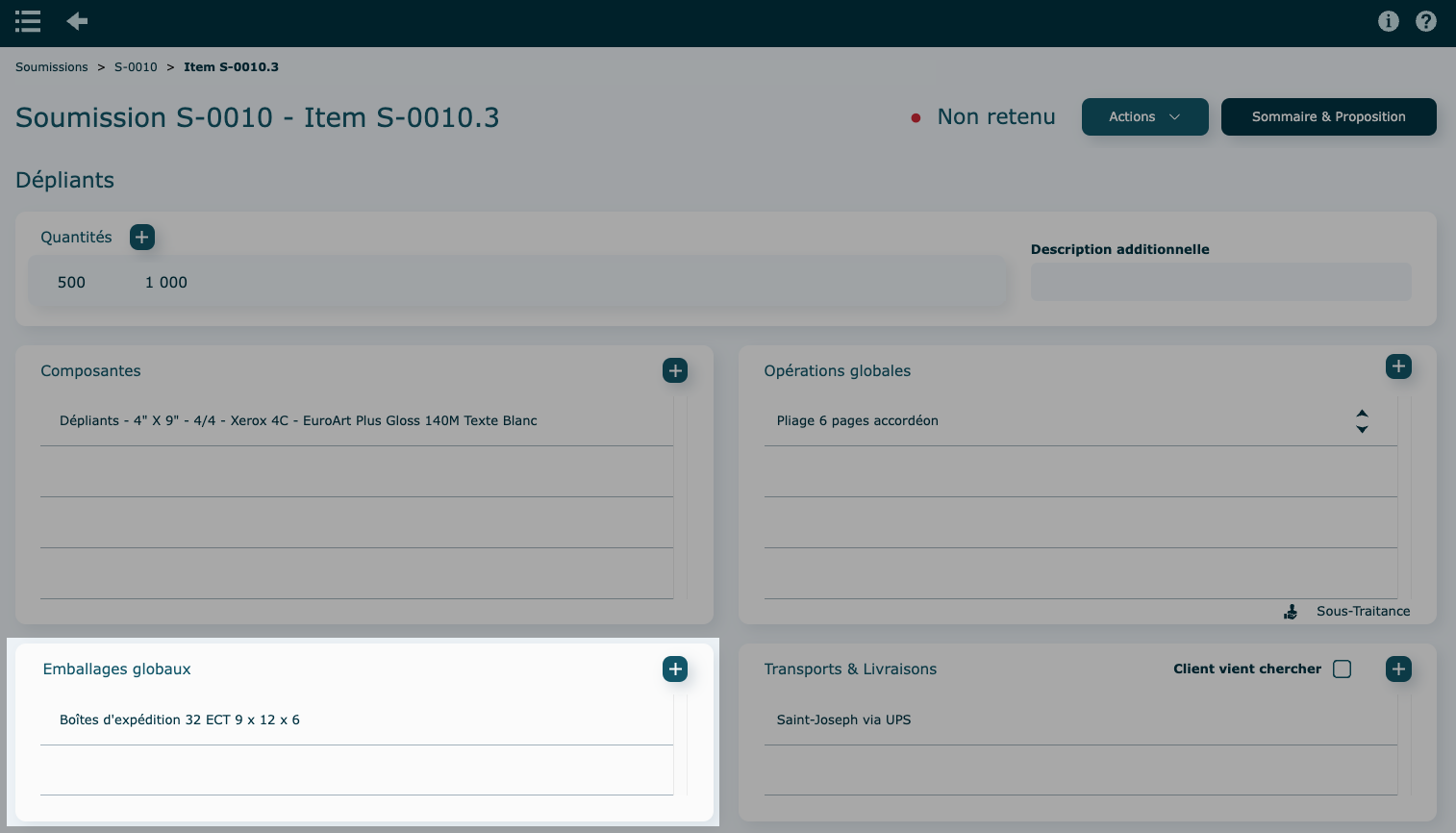Open the info icon in header
The width and height of the screenshot is (1456, 833).
(1388, 21)
